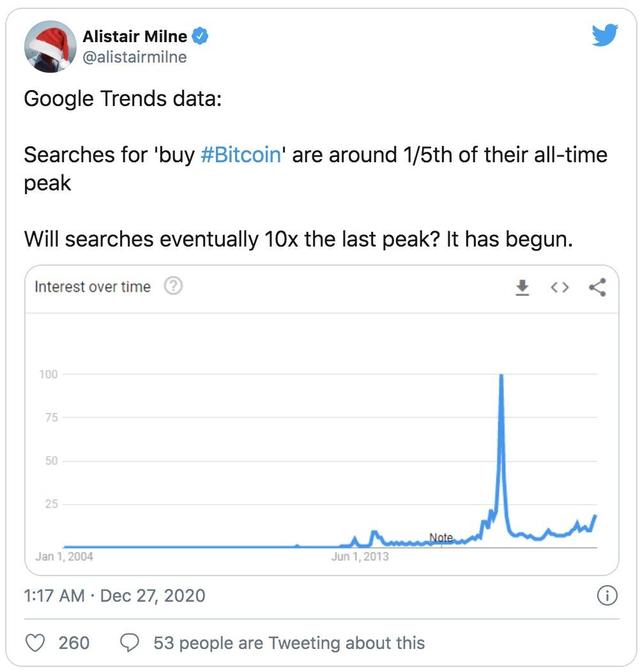This screenshot has width=640, height=672.
Task: Click the peak spike of the trend line
Action: [x=500, y=378]
